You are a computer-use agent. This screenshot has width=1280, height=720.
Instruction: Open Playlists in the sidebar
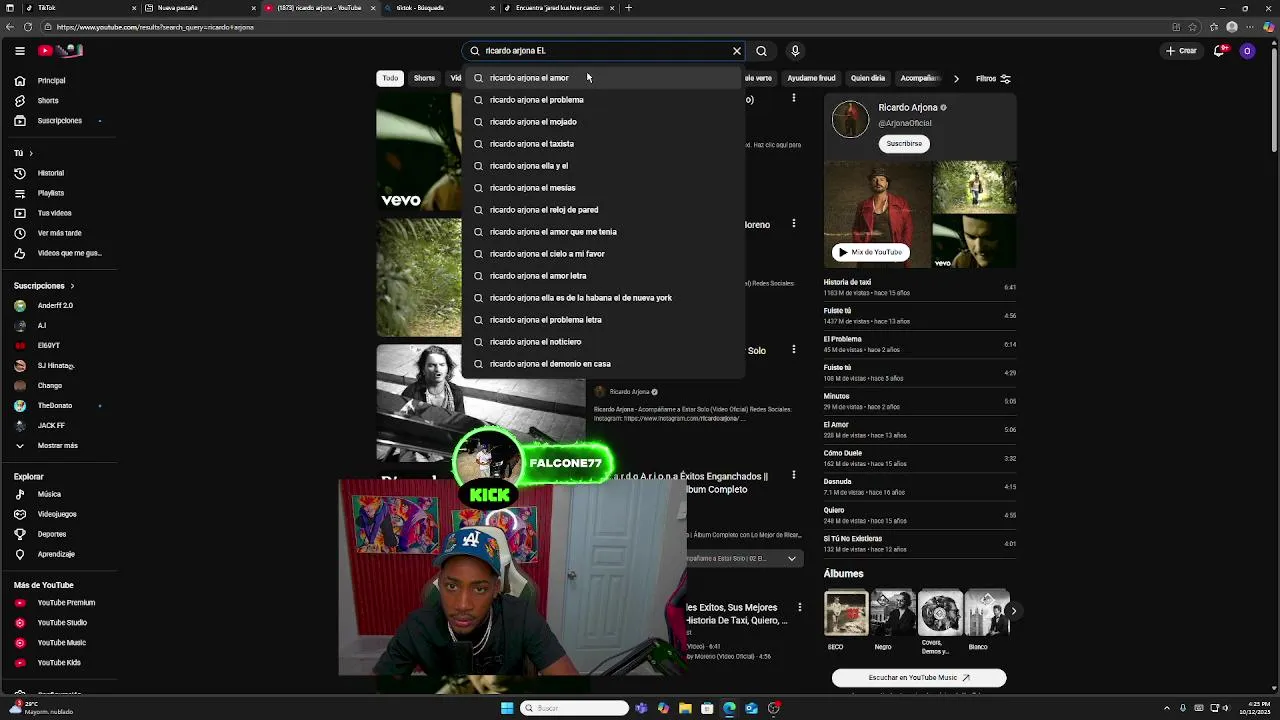coord(50,193)
